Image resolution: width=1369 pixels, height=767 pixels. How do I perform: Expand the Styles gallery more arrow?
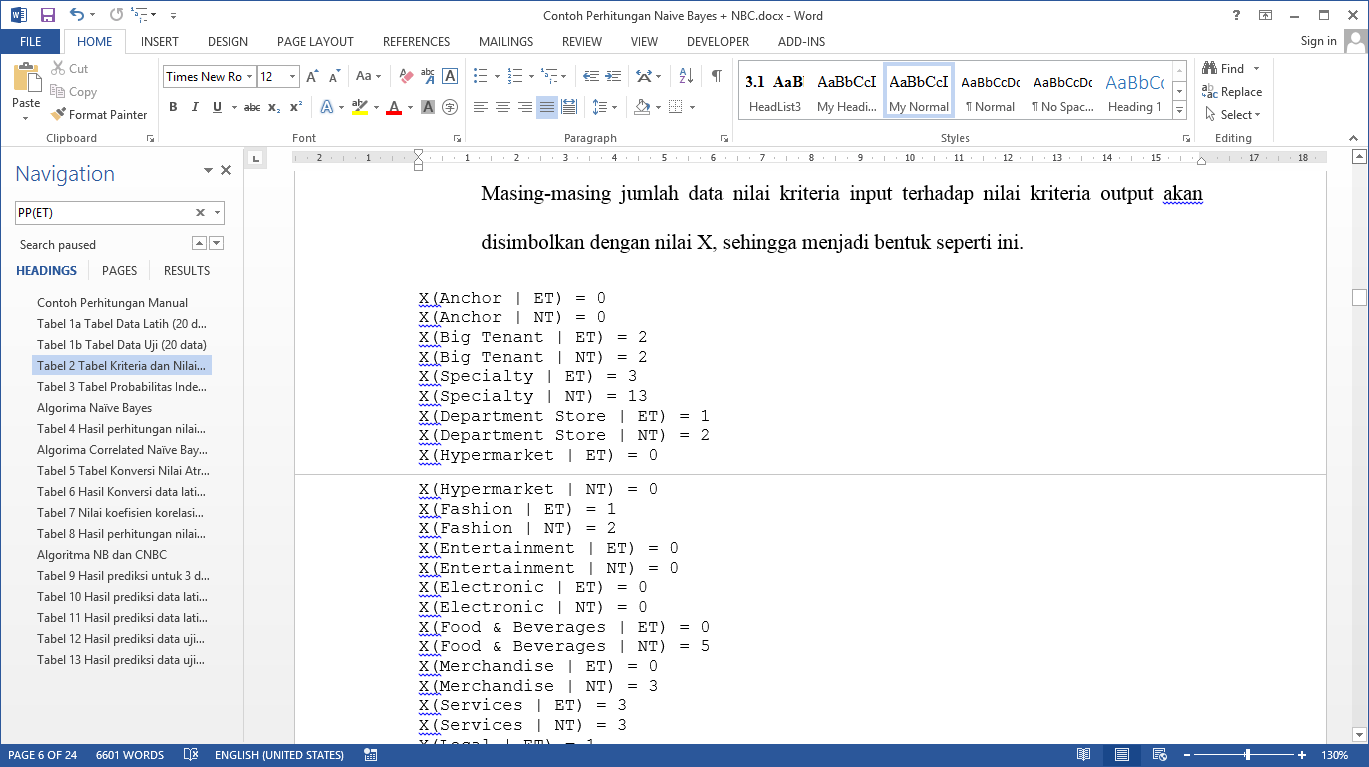coord(1179,108)
